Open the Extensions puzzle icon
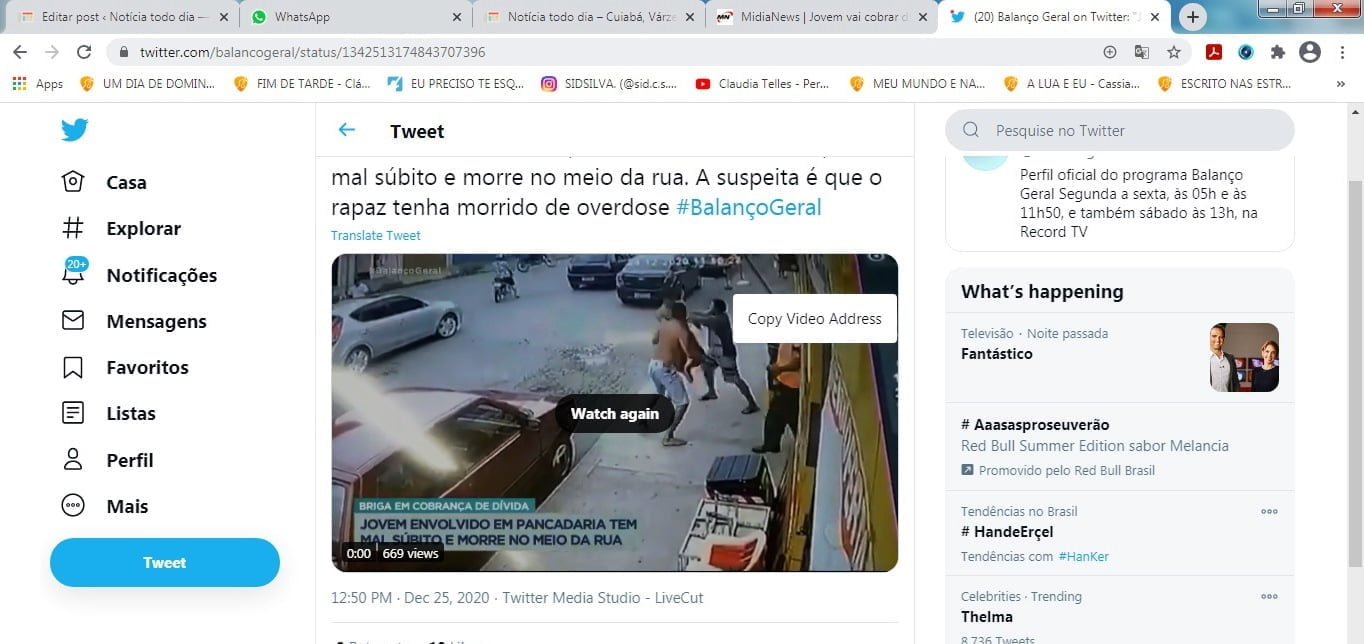 coord(1278,52)
